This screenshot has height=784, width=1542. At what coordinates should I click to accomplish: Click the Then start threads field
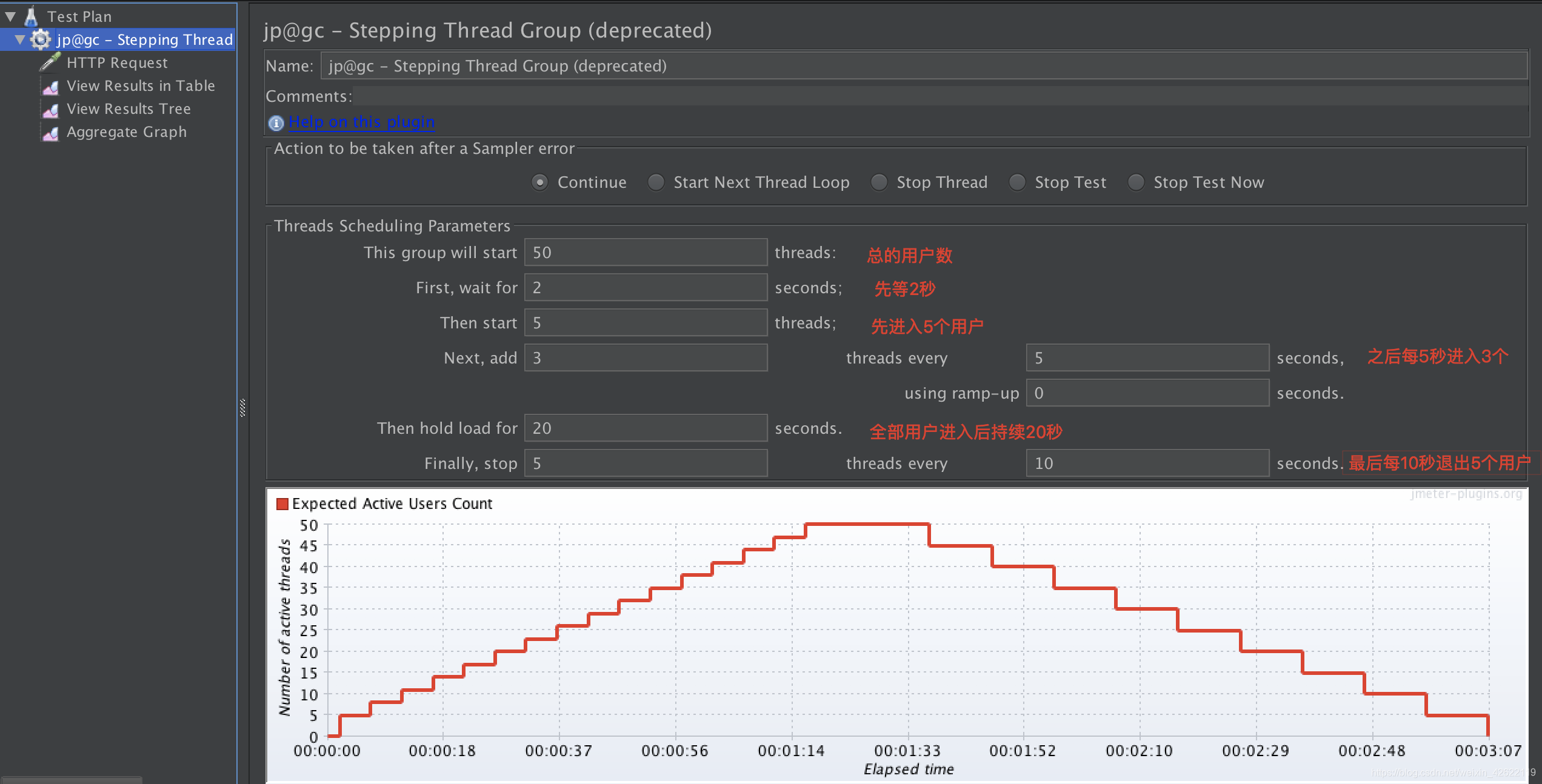tap(646, 322)
